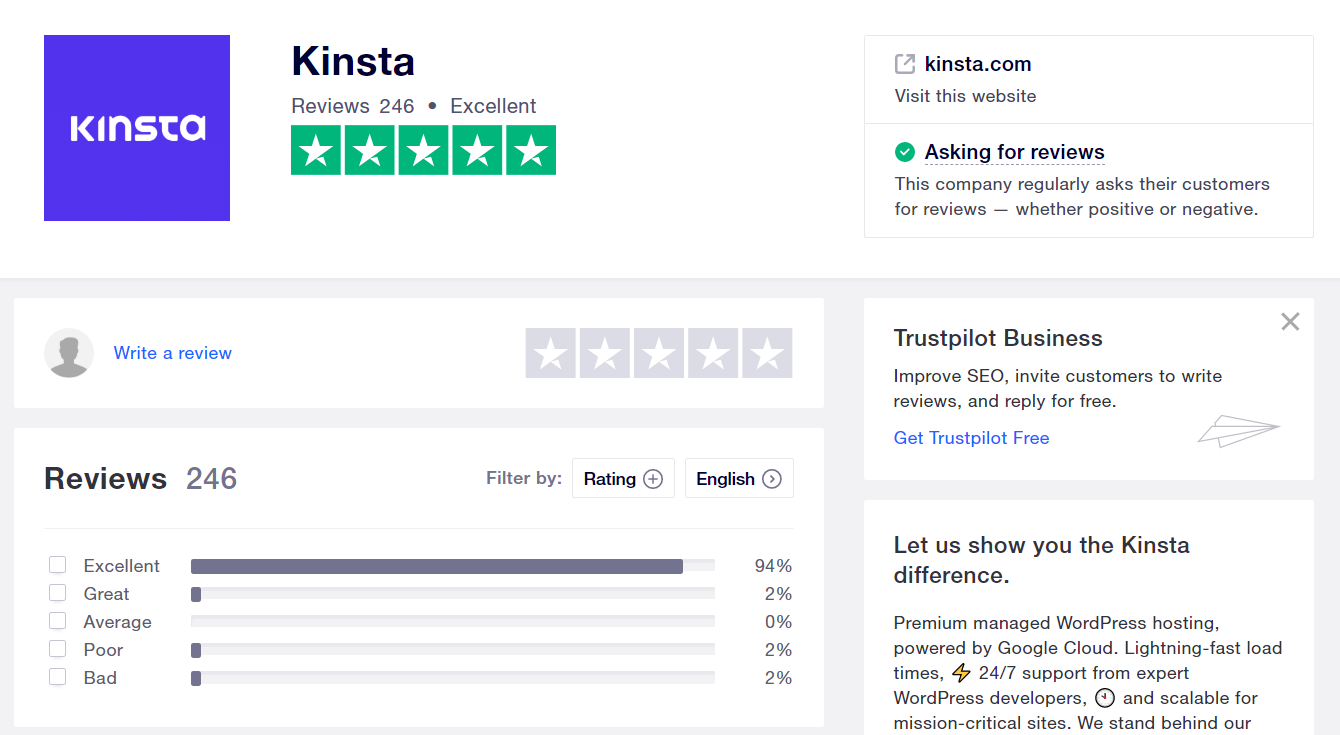Toggle the Bad rating checkbox
Viewport: 1340px width, 735px height.
coord(58,677)
